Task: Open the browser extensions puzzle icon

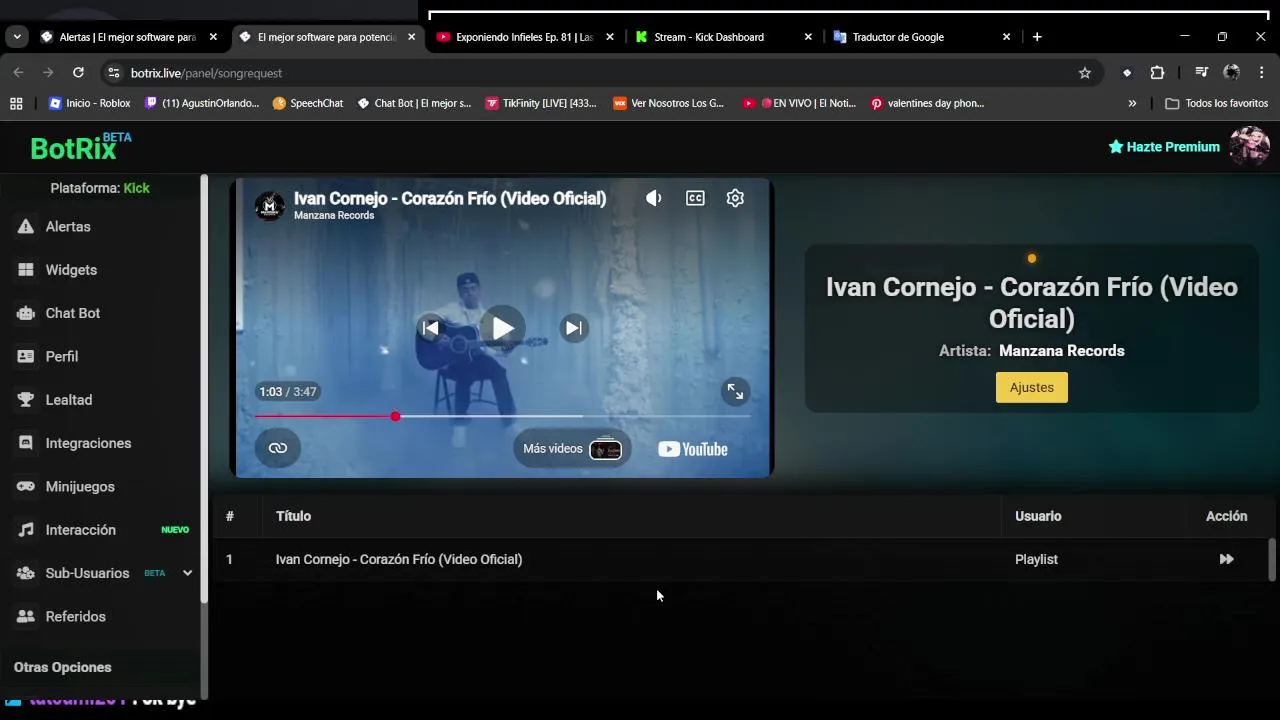Action: [x=1157, y=73]
